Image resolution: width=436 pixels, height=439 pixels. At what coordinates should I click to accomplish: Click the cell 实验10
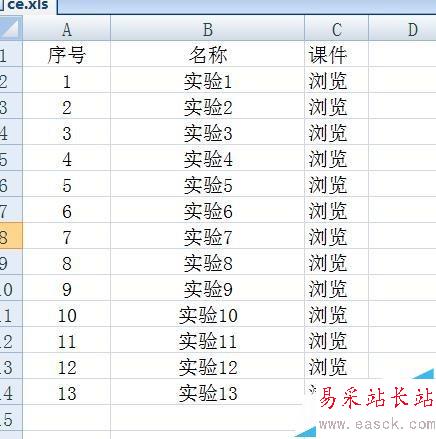(207, 315)
